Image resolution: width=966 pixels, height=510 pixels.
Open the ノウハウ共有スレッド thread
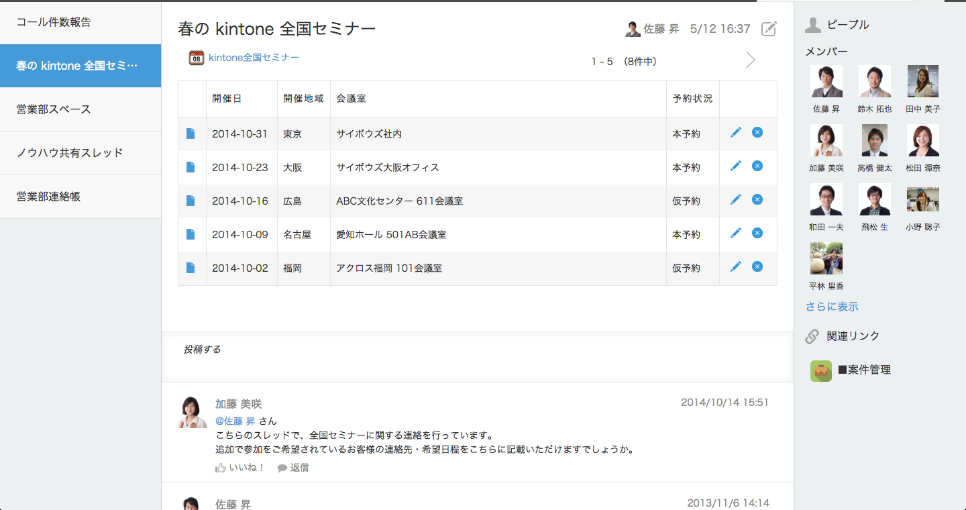tap(81, 153)
